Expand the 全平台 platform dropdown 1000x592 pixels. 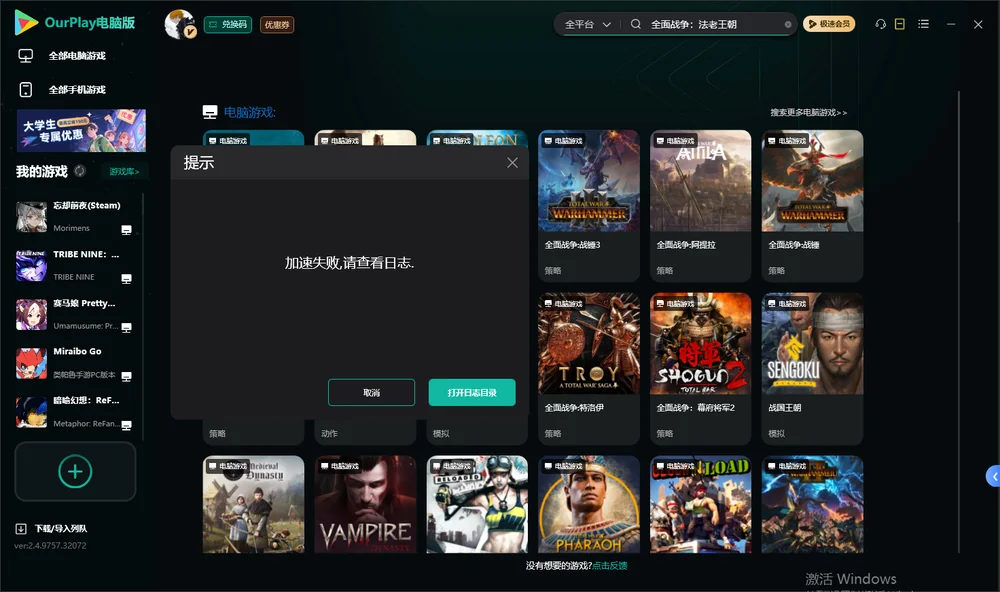click(x=587, y=24)
